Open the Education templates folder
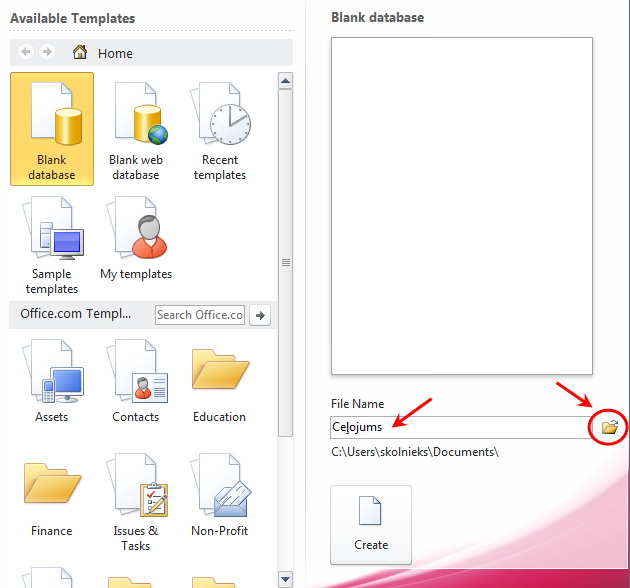 tap(220, 380)
